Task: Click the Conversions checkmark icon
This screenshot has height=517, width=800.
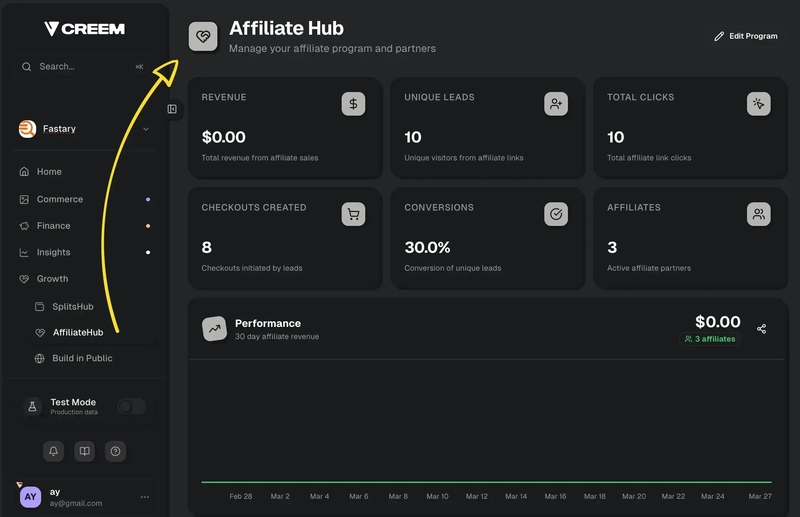Action: click(x=556, y=214)
